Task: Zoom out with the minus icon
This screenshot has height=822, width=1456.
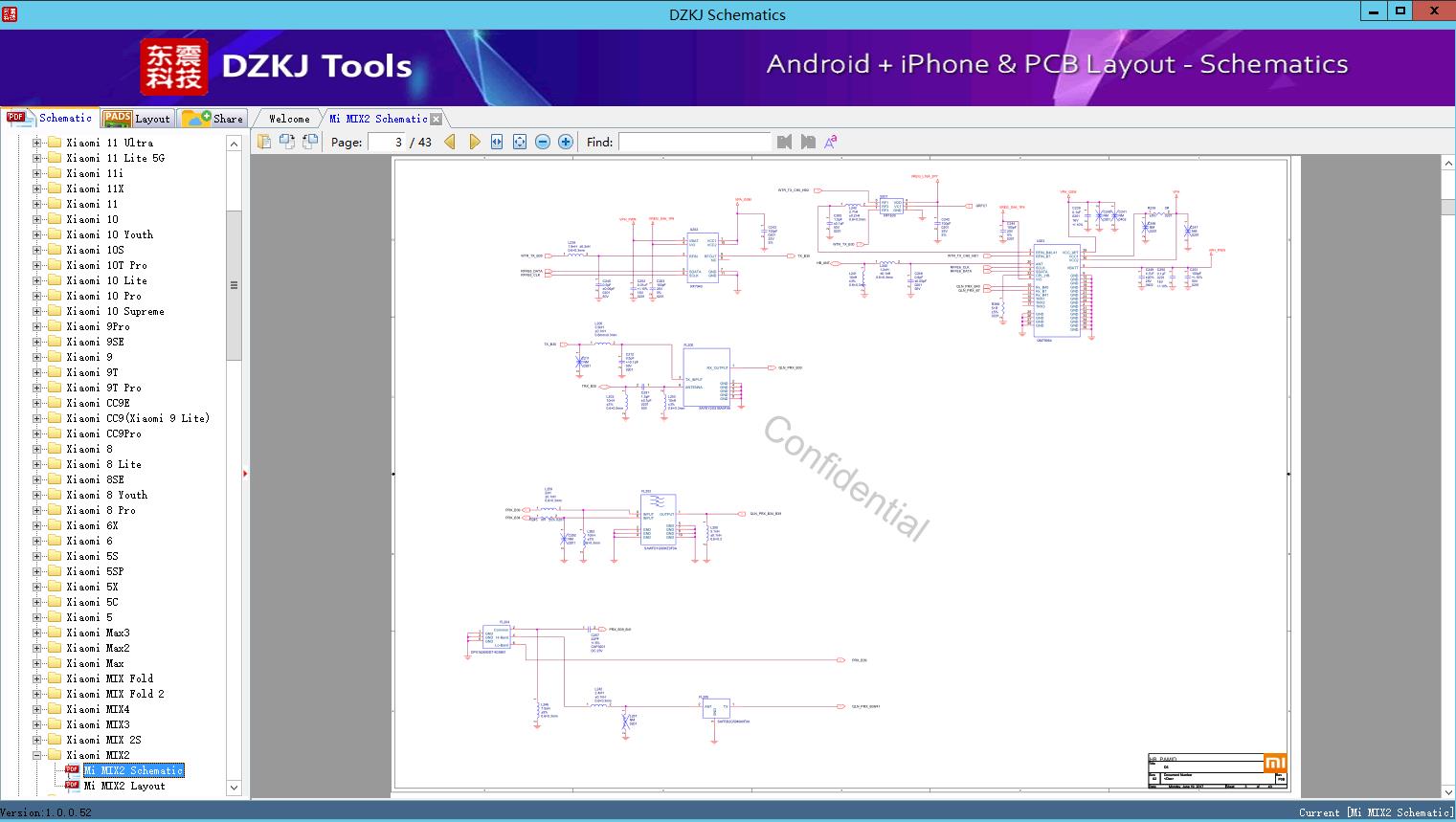Action: click(x=543, y=142)
